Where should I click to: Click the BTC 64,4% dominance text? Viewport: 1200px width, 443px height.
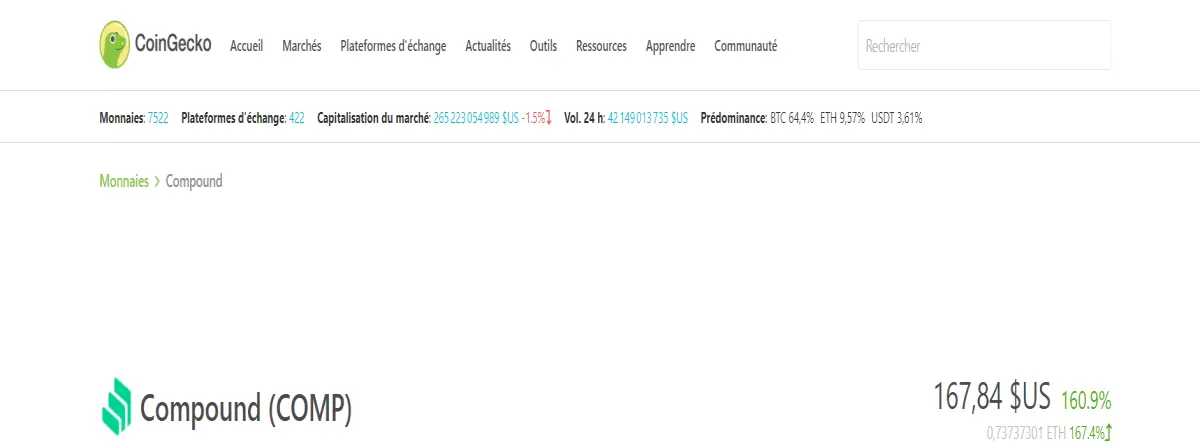(x=792, y=118)
